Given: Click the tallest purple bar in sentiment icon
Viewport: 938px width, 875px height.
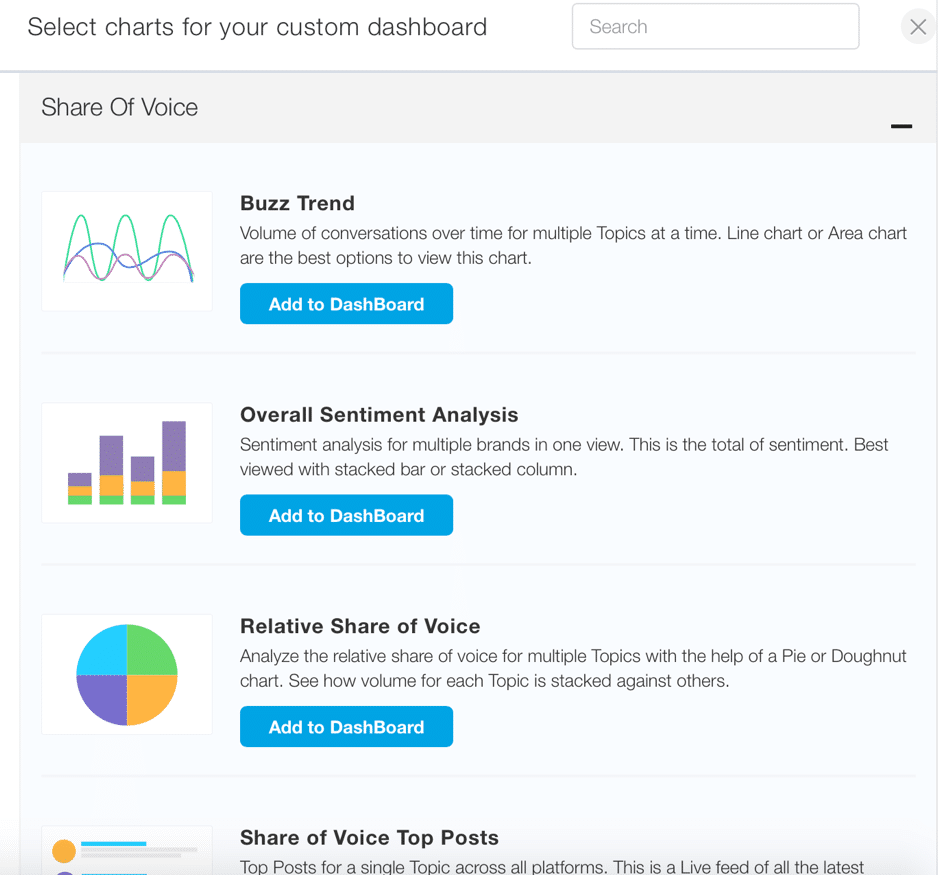Looking at the screenshot, I should (x=174, y=446).
